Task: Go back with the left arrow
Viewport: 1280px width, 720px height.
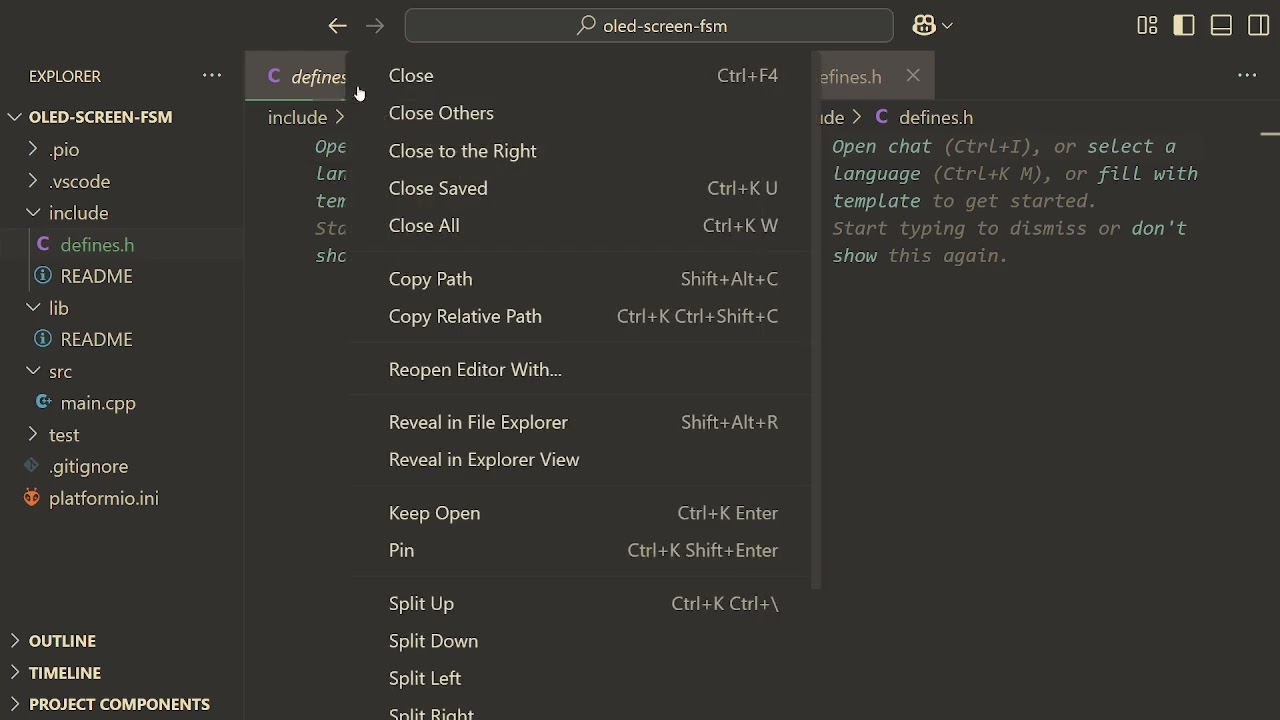Action: tap(337, 26)
